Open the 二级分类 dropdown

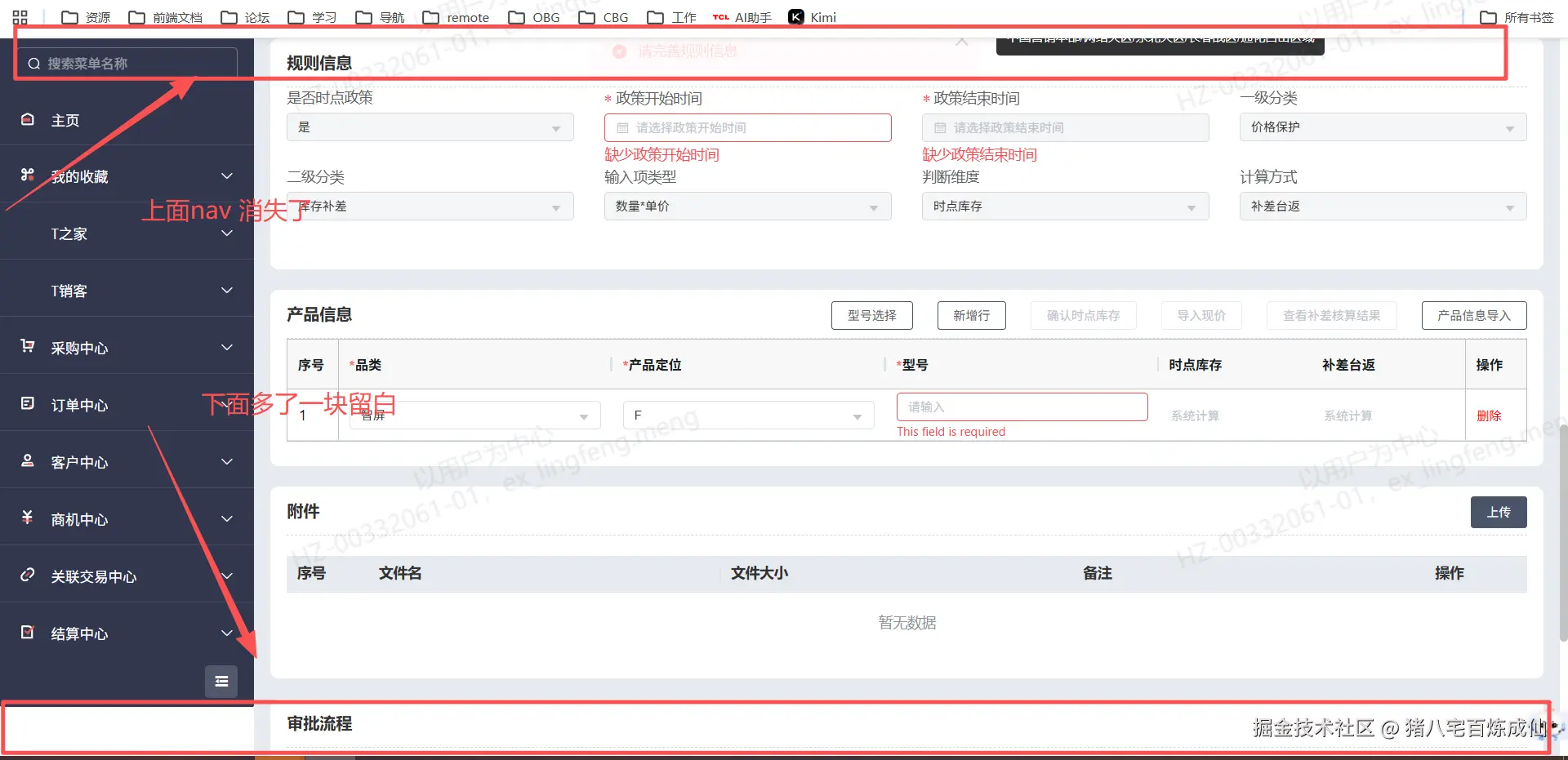point(430,207)
